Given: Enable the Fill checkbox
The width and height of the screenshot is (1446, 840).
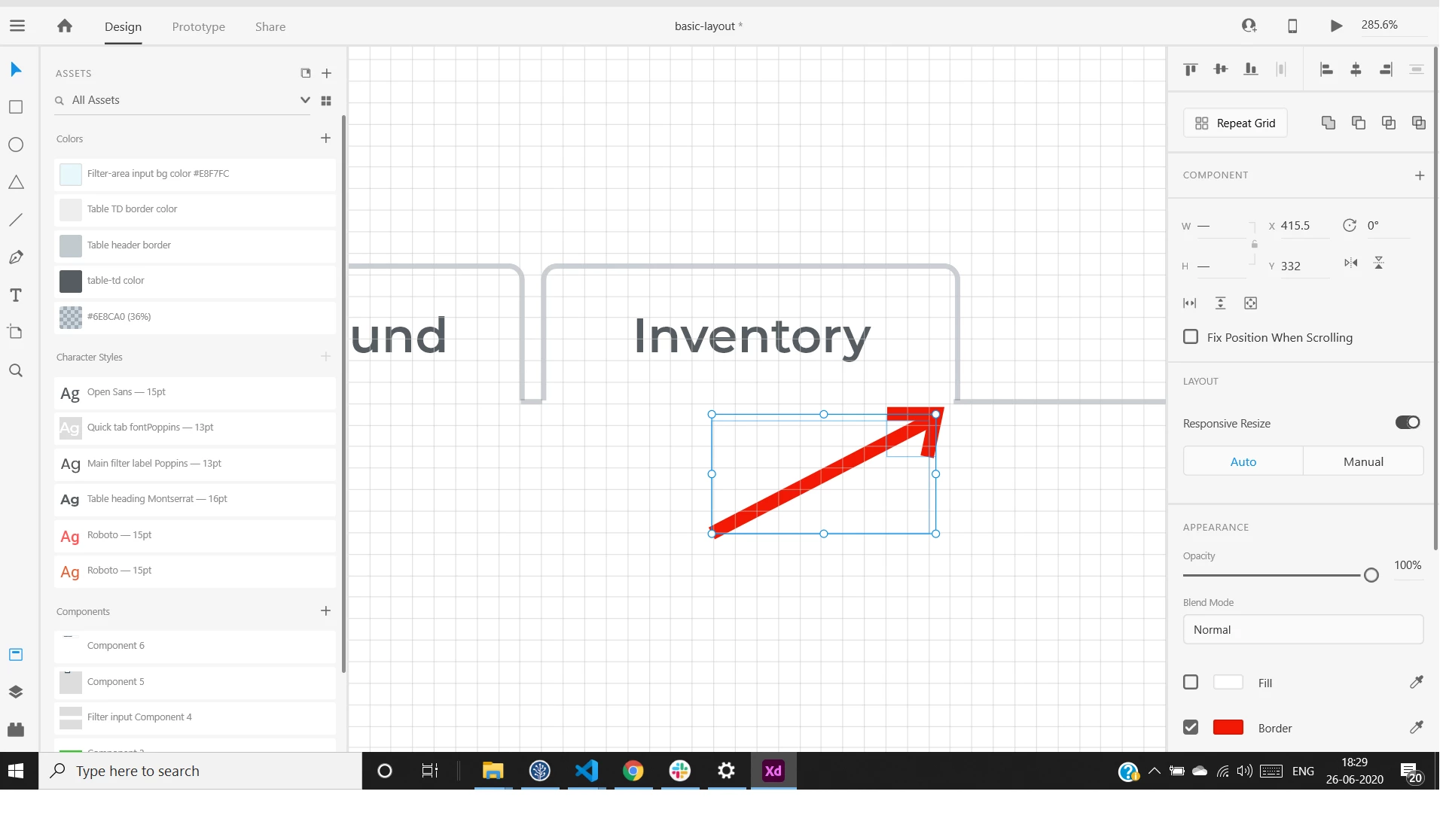Looking at the screenshot, I should coord(1191,682).
